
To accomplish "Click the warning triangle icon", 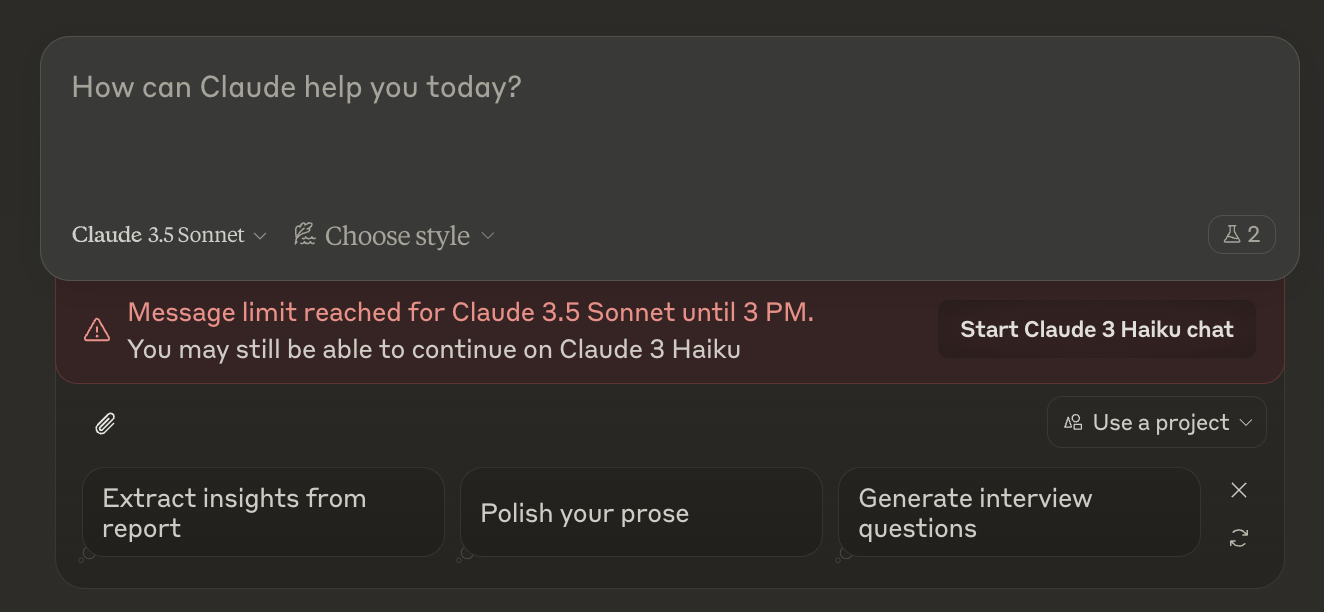I will (x=97, y=330).
